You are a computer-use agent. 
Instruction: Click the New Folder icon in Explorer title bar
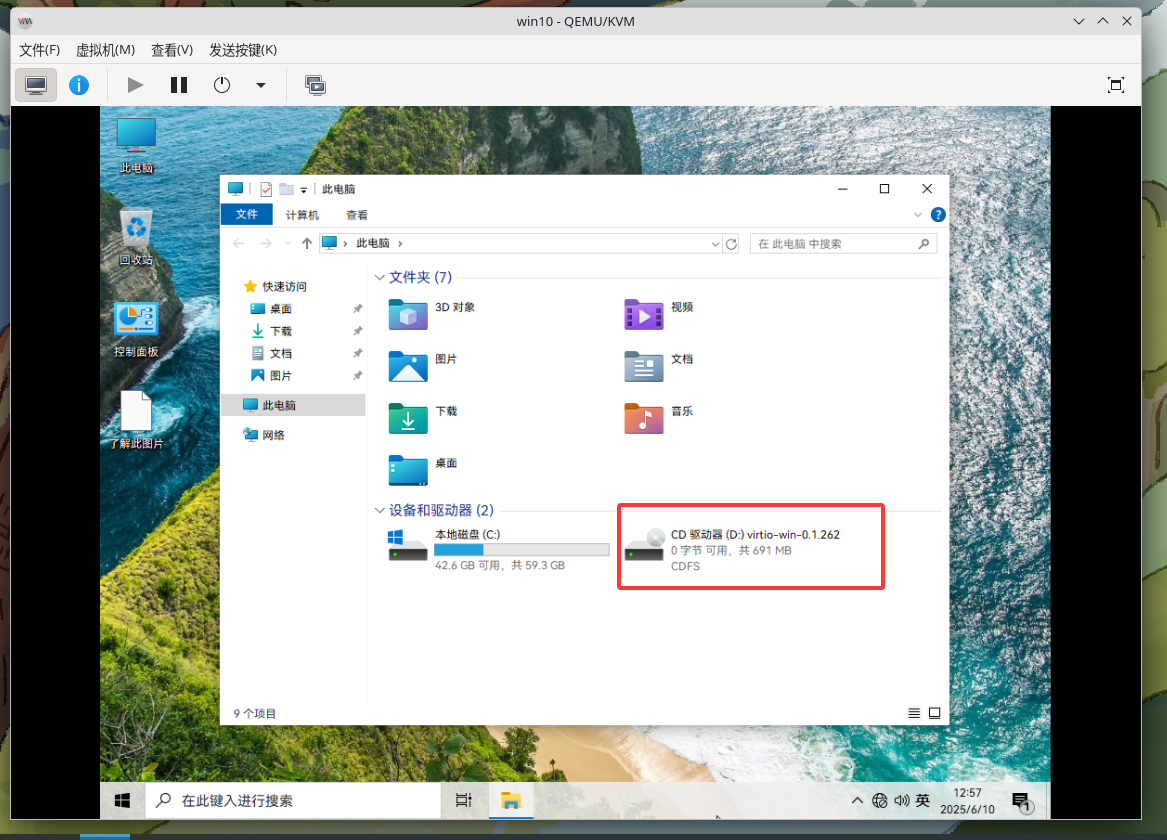287,189
